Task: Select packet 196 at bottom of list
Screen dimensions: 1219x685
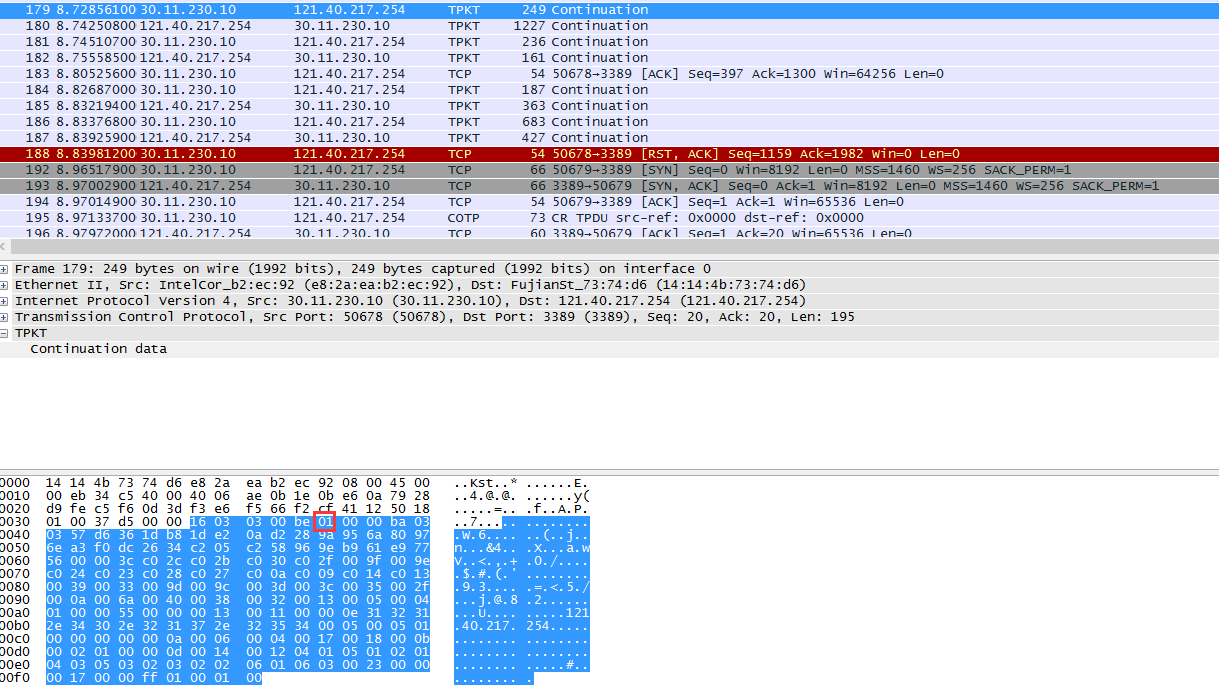Action: pyautogui.click(x=609, y=232)
